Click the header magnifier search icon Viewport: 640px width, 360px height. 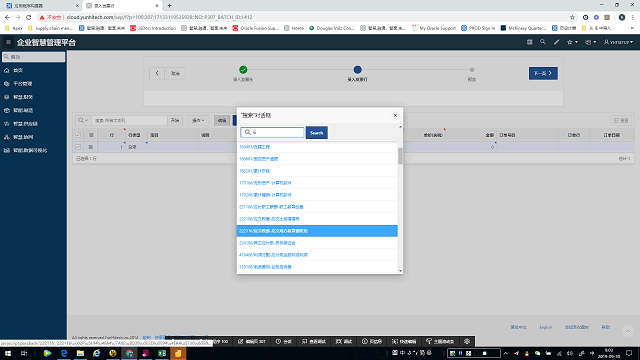tap(542, 42)
